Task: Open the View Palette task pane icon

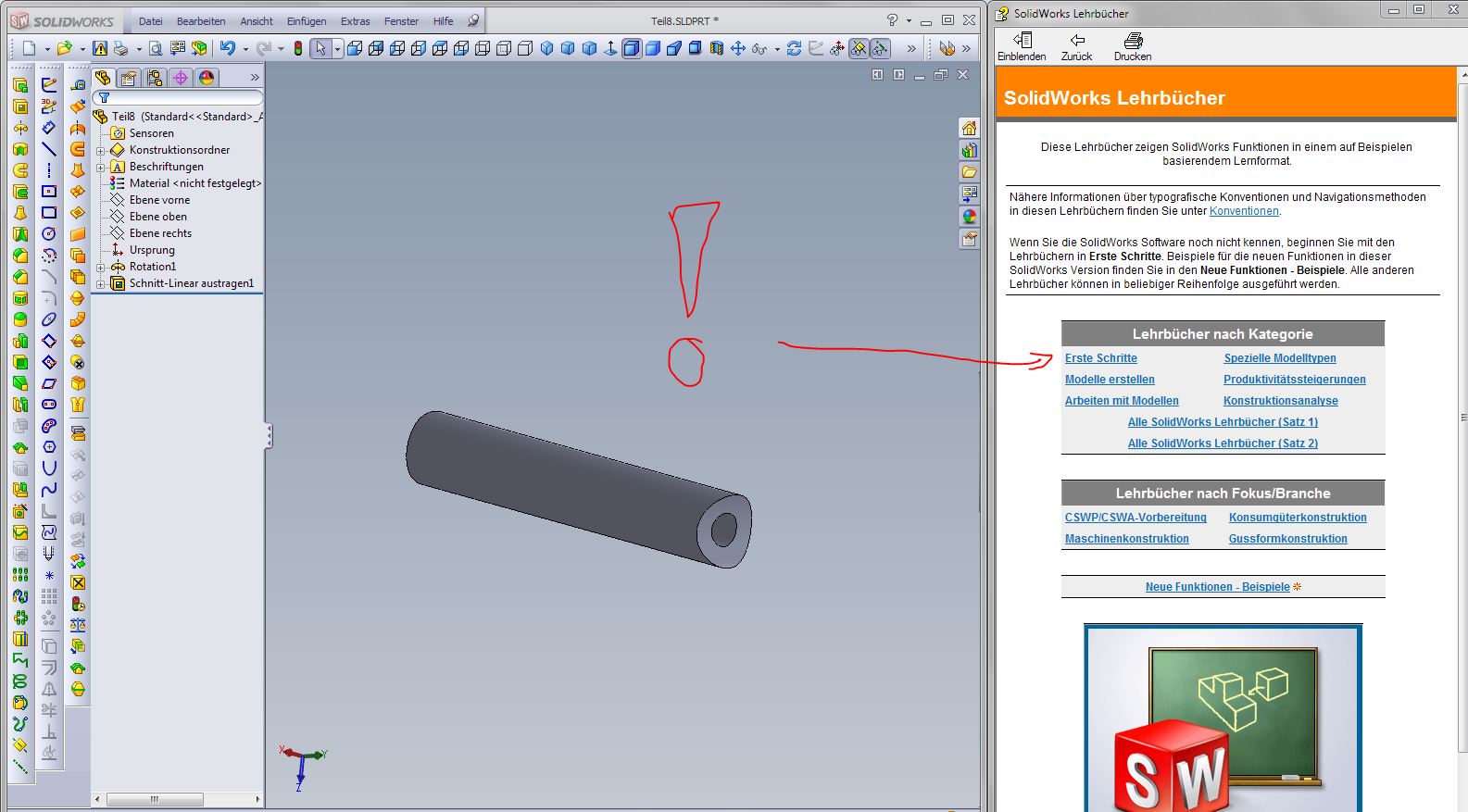Action: (969, 194)
